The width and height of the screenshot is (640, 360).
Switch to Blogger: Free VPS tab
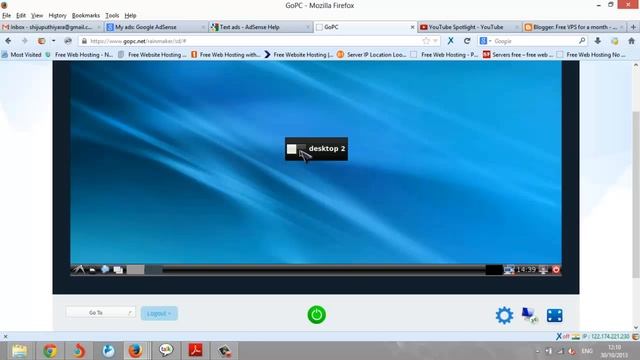click(x=574, y=27)
